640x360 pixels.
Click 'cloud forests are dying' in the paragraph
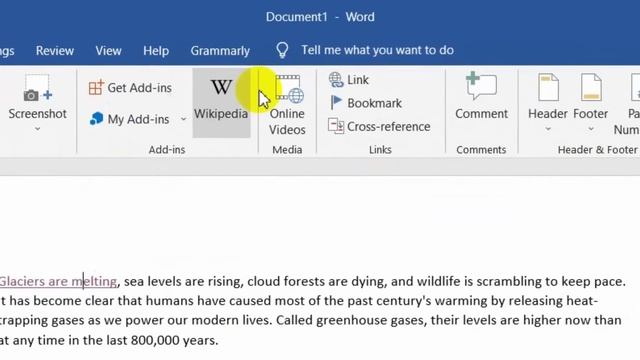pyautogui.click(x=316, y=281)
